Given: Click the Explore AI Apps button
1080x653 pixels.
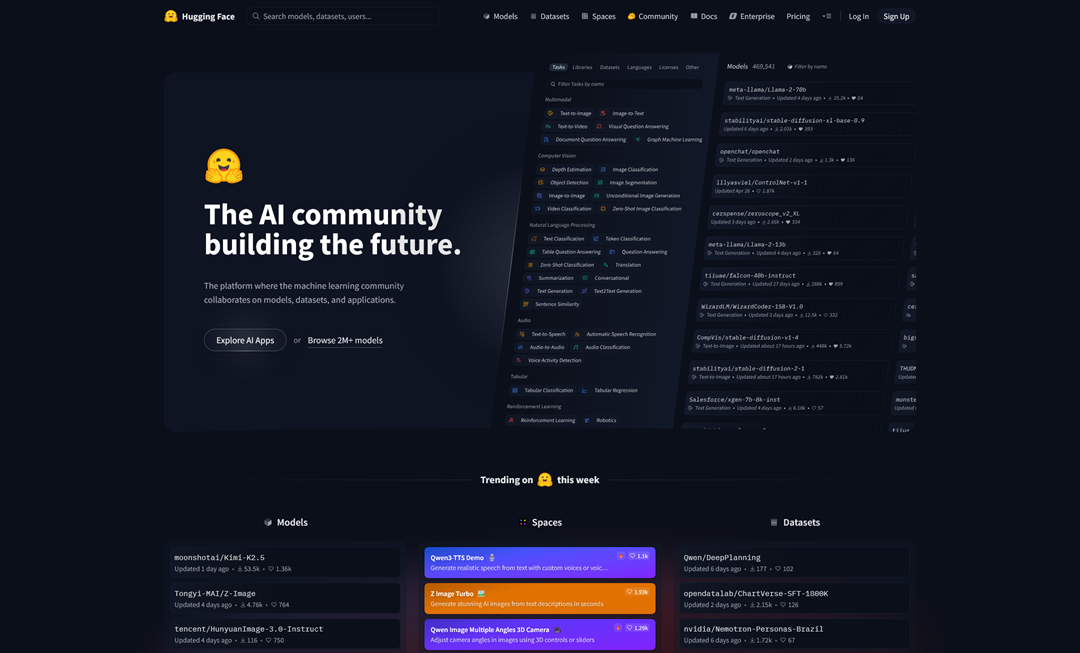Looking at the screenshot, I should 244,340.
